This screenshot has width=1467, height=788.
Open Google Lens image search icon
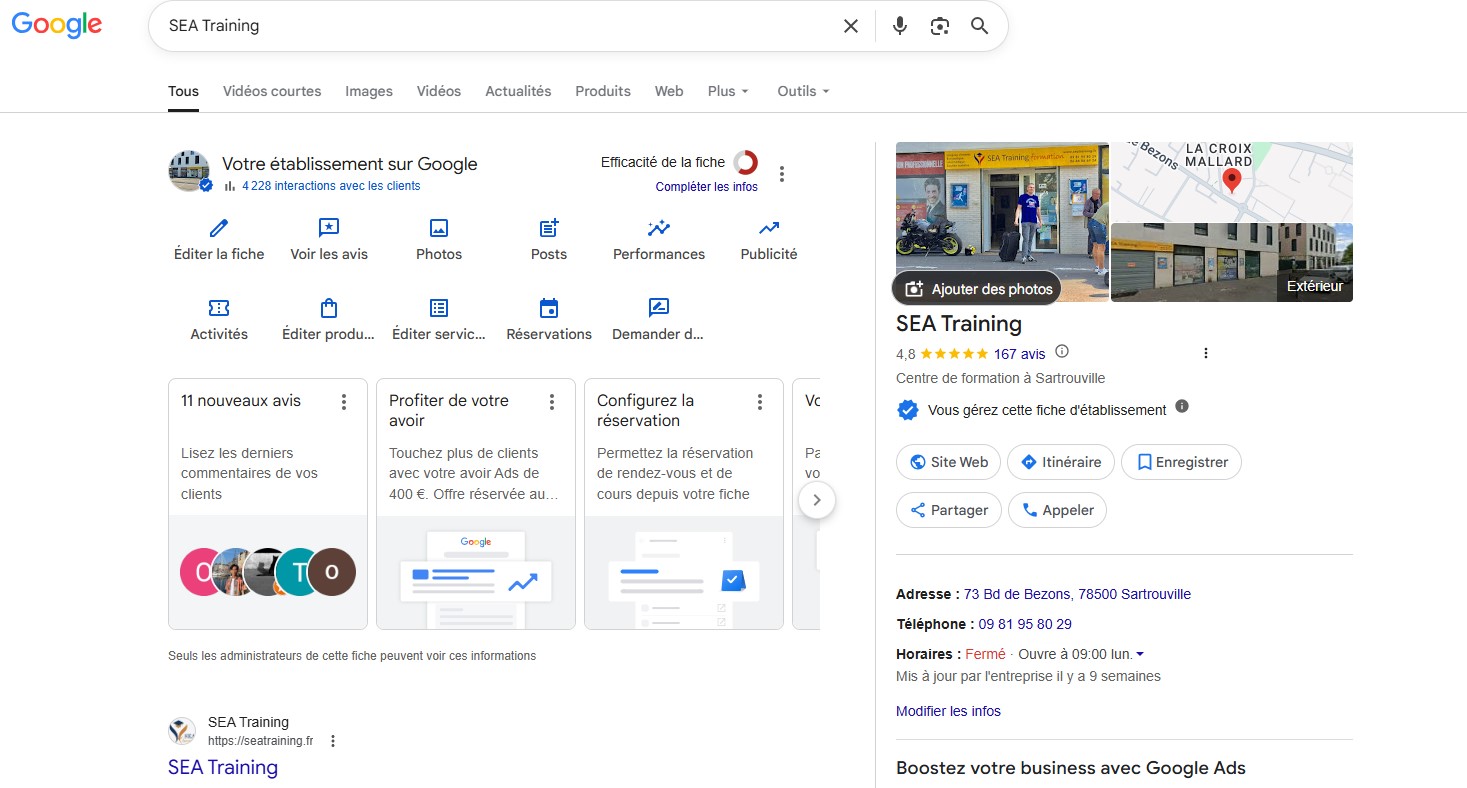point(939,26)
